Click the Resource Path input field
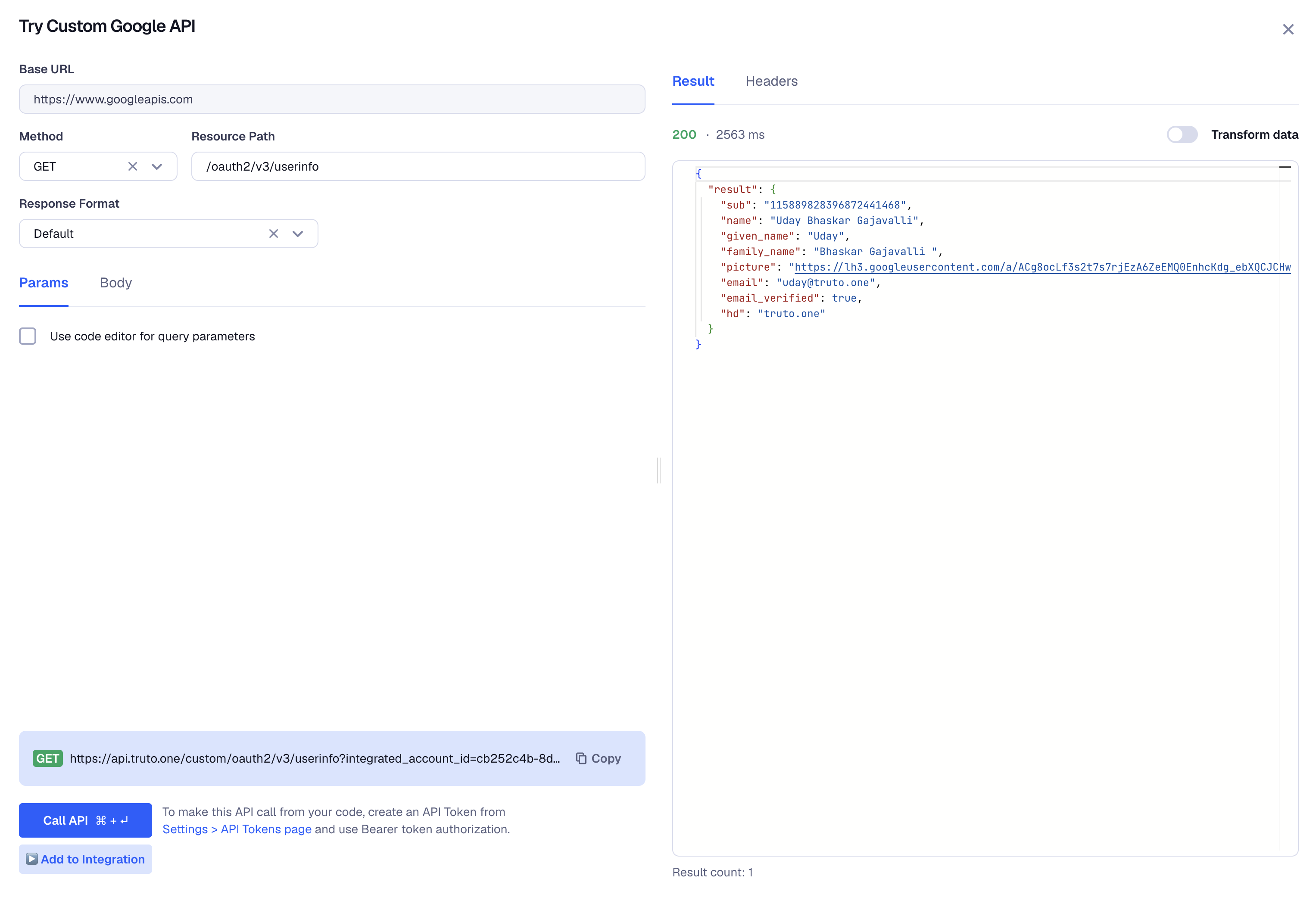1316x910 pixels. 418,166
